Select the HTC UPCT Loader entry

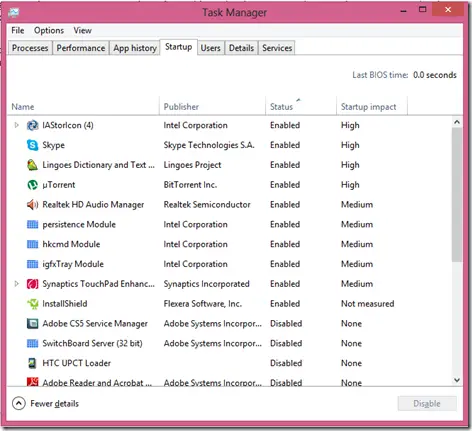(76, 363)
